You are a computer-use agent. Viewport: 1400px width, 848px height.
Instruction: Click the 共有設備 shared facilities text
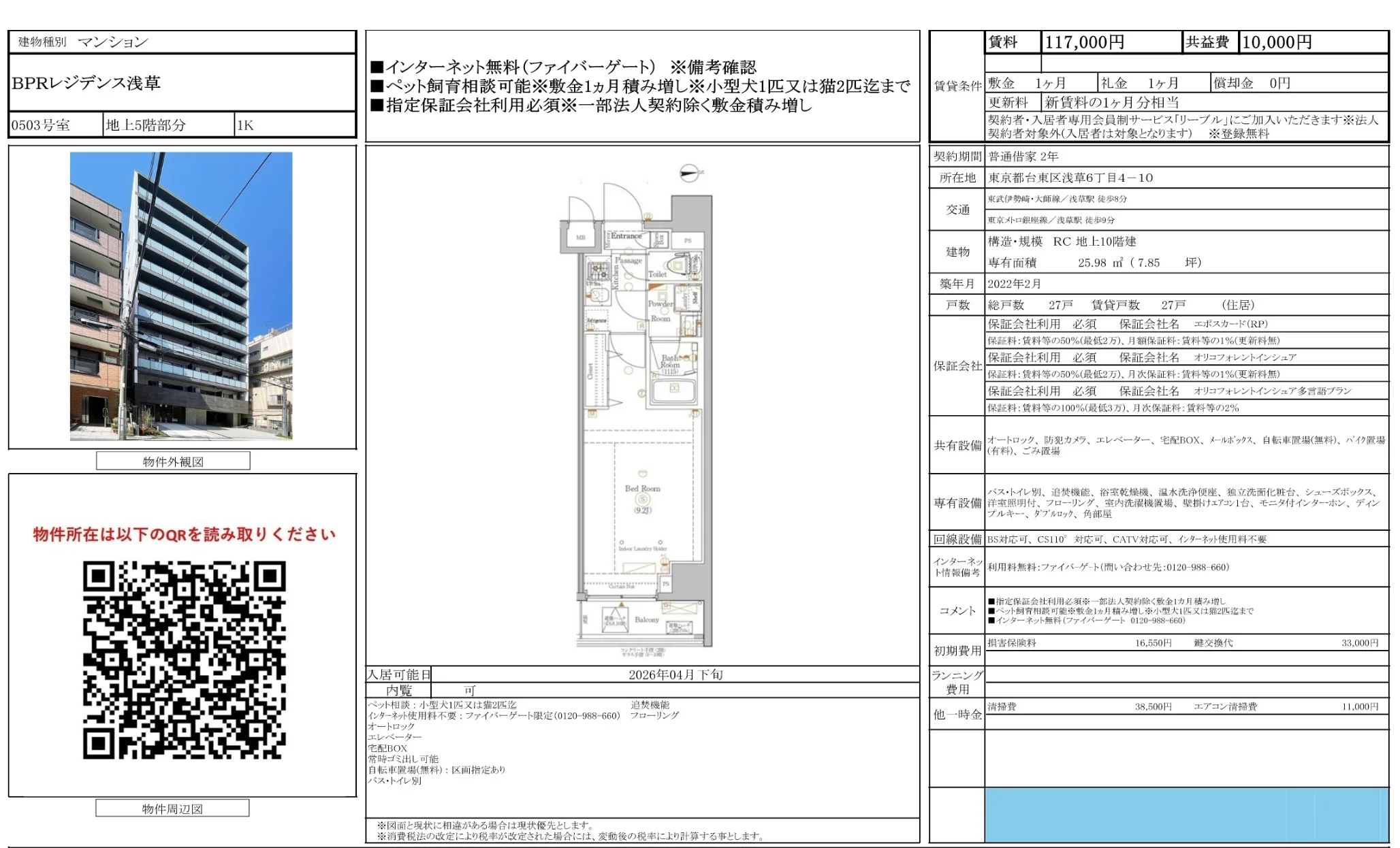[1186, 445]
